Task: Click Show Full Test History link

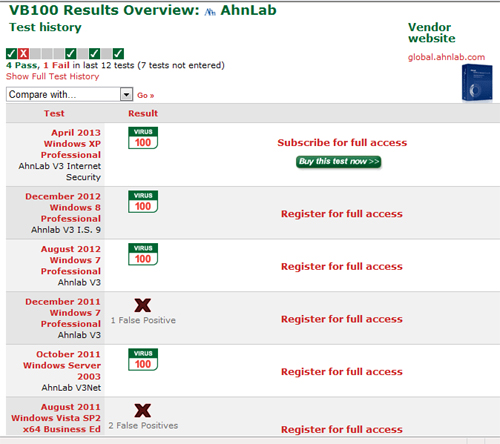Action: point(53,77)
